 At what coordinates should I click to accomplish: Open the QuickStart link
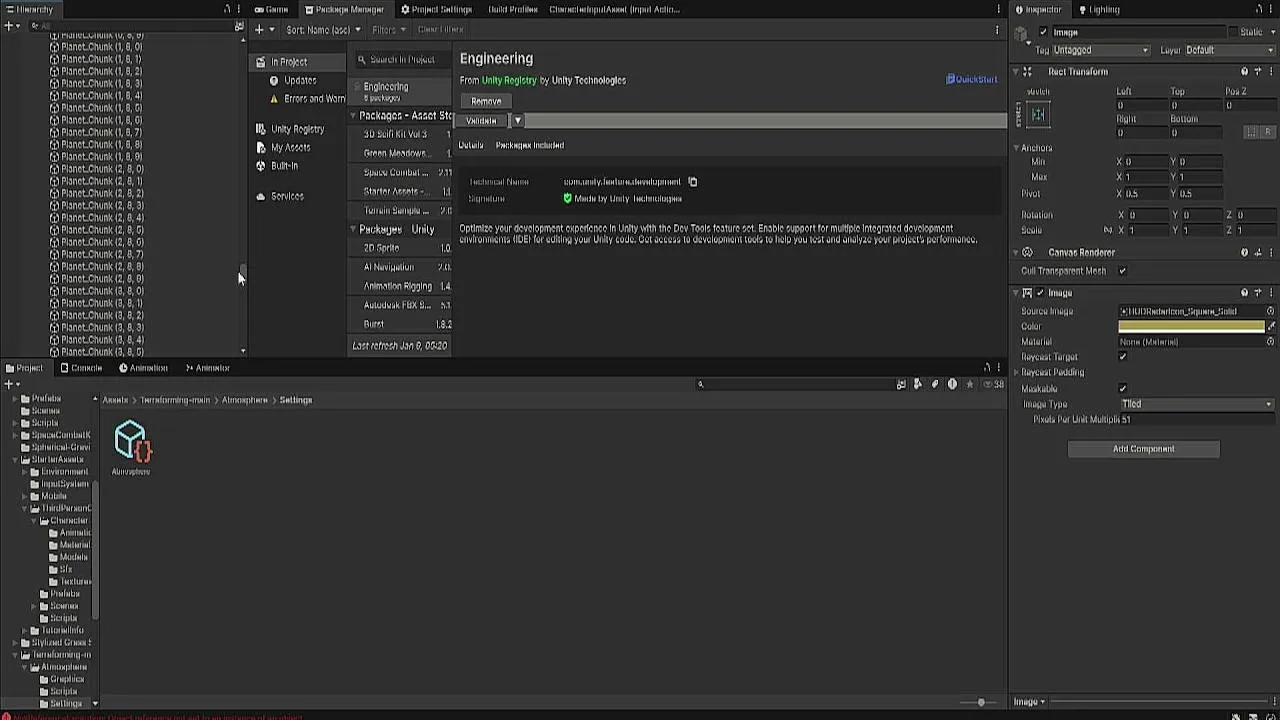972,79
